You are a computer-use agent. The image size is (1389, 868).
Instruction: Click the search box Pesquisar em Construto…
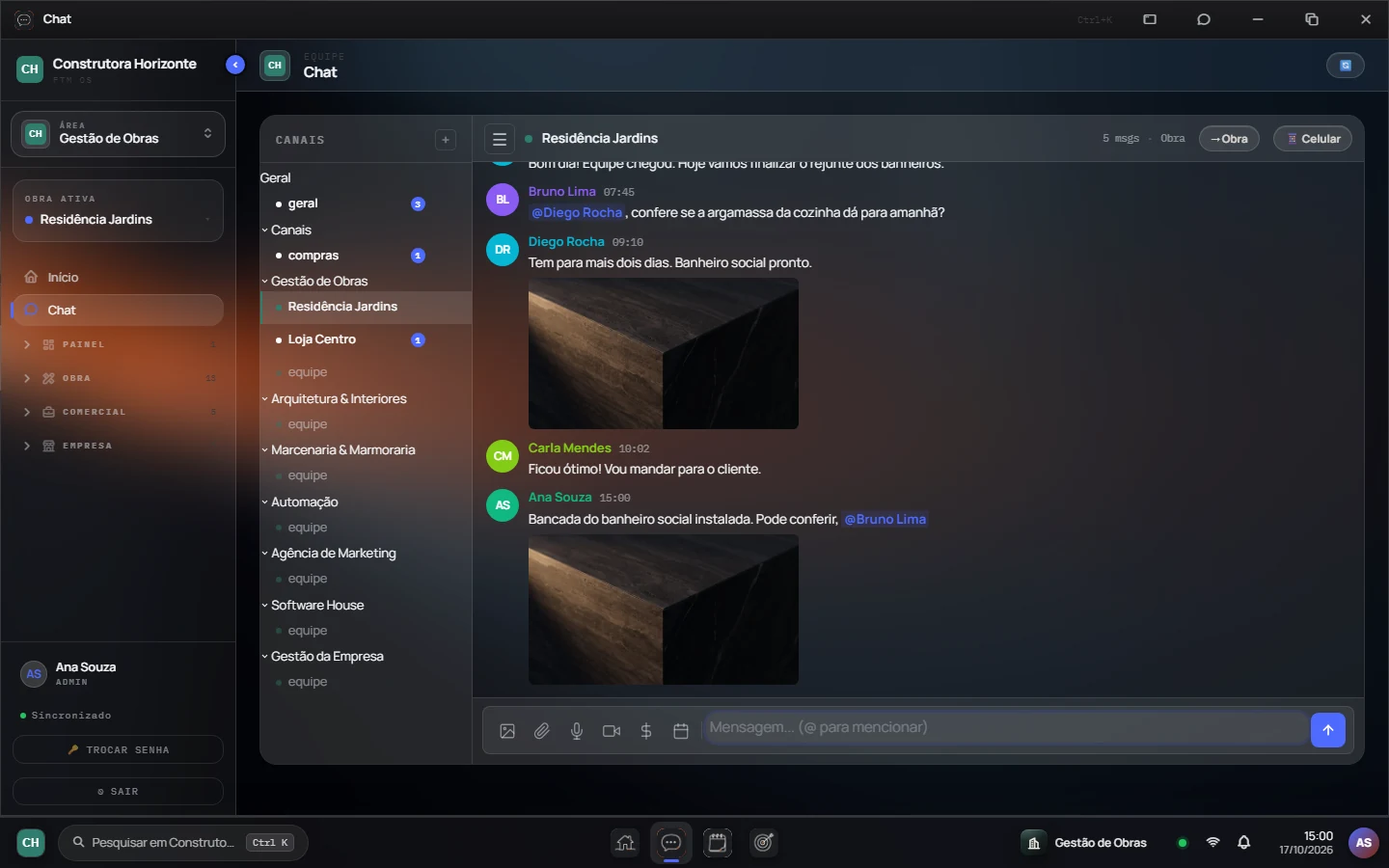coord(183,843)
